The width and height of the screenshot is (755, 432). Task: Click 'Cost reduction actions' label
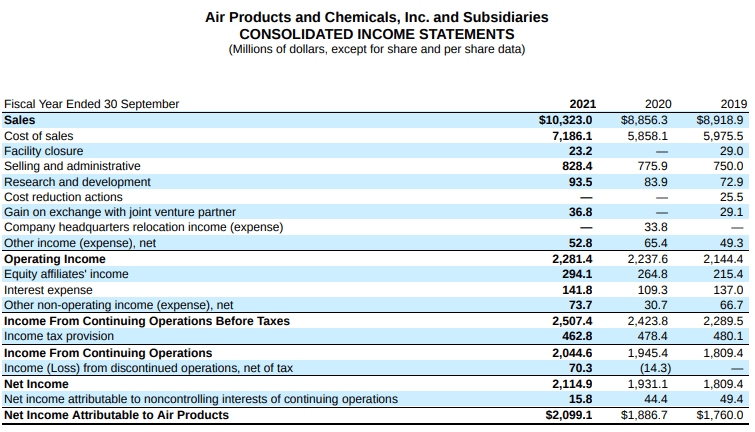click(63, 197)
